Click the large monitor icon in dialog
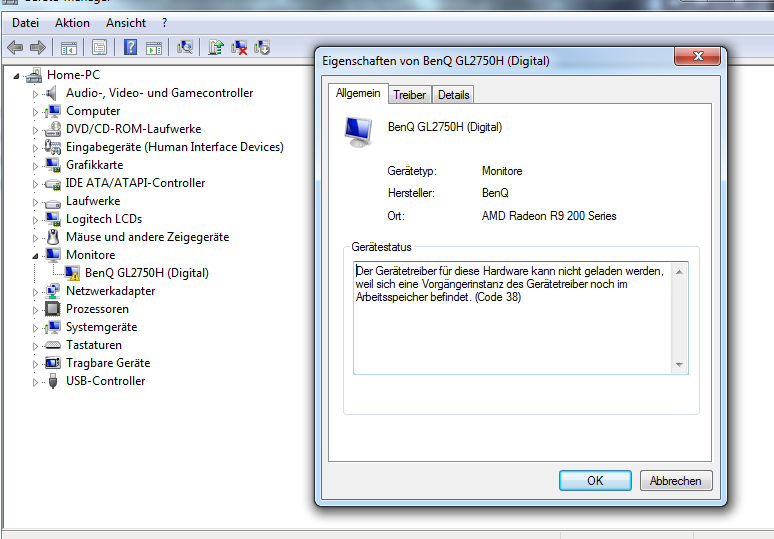Image resolution: width=774 pixels, height=539 pixels. pyautogui.click(x=358, y=132)
